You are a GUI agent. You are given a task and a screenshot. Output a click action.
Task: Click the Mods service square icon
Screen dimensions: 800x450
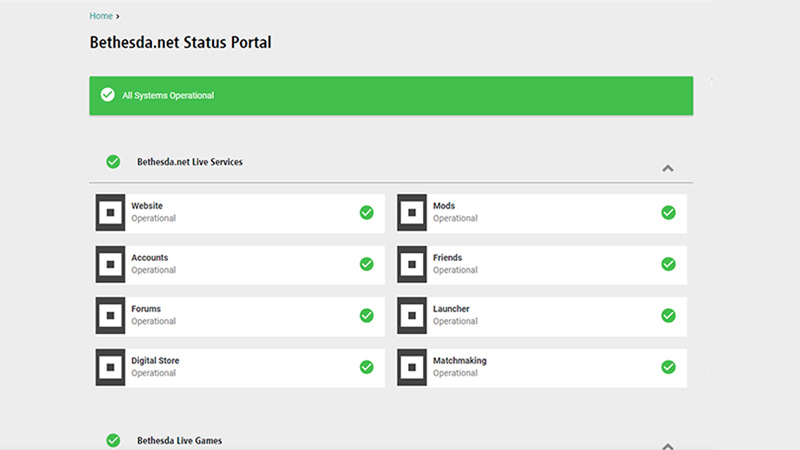pyautogui.click(x=412, y=212)
